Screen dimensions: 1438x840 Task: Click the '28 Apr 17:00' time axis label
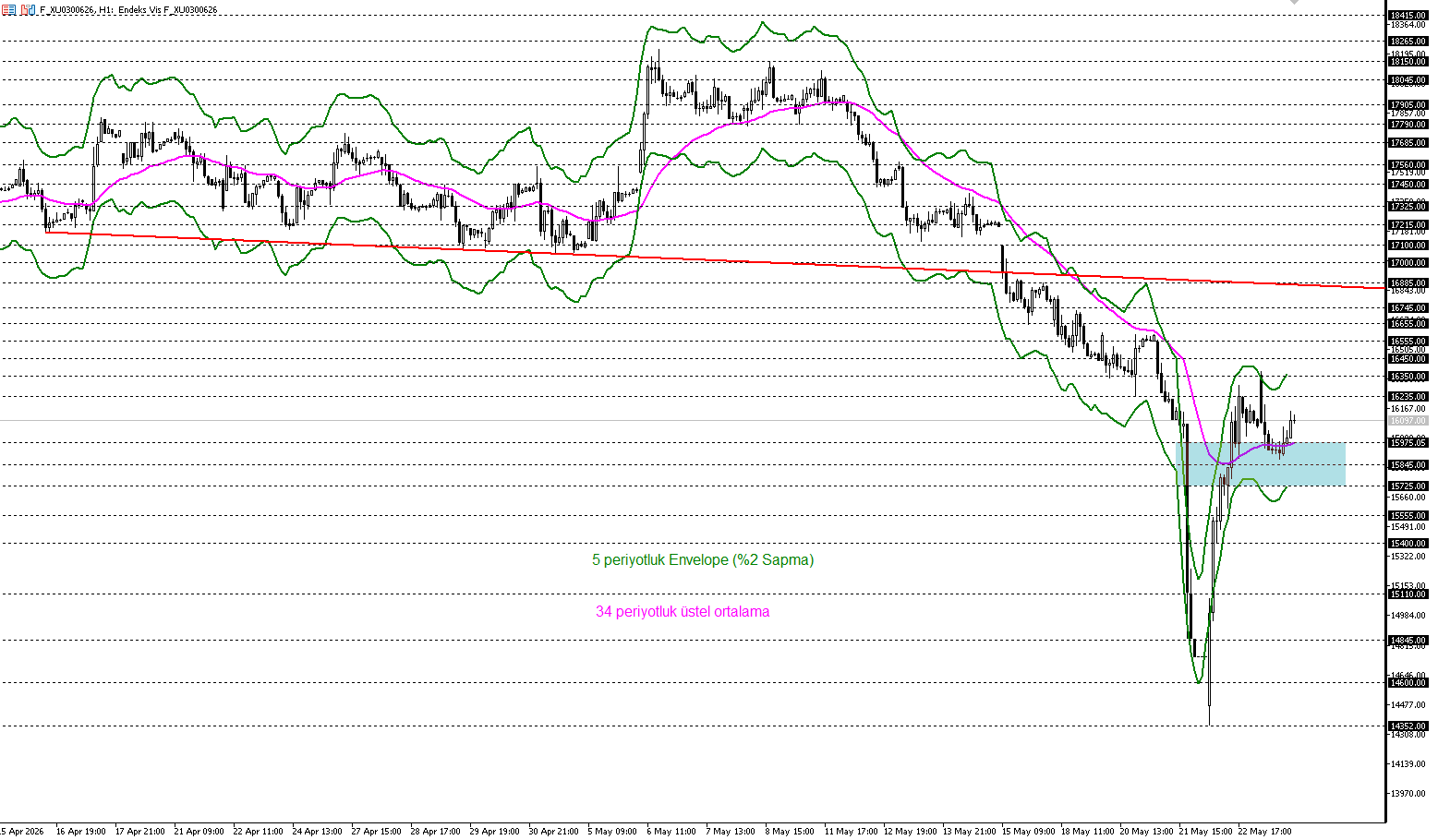click(x=435, y=832)
